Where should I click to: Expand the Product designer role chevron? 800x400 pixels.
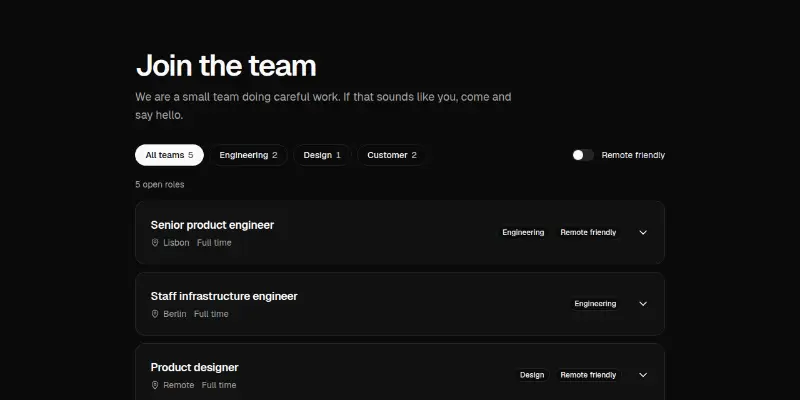pyautogui.click(x=643, y=375)
